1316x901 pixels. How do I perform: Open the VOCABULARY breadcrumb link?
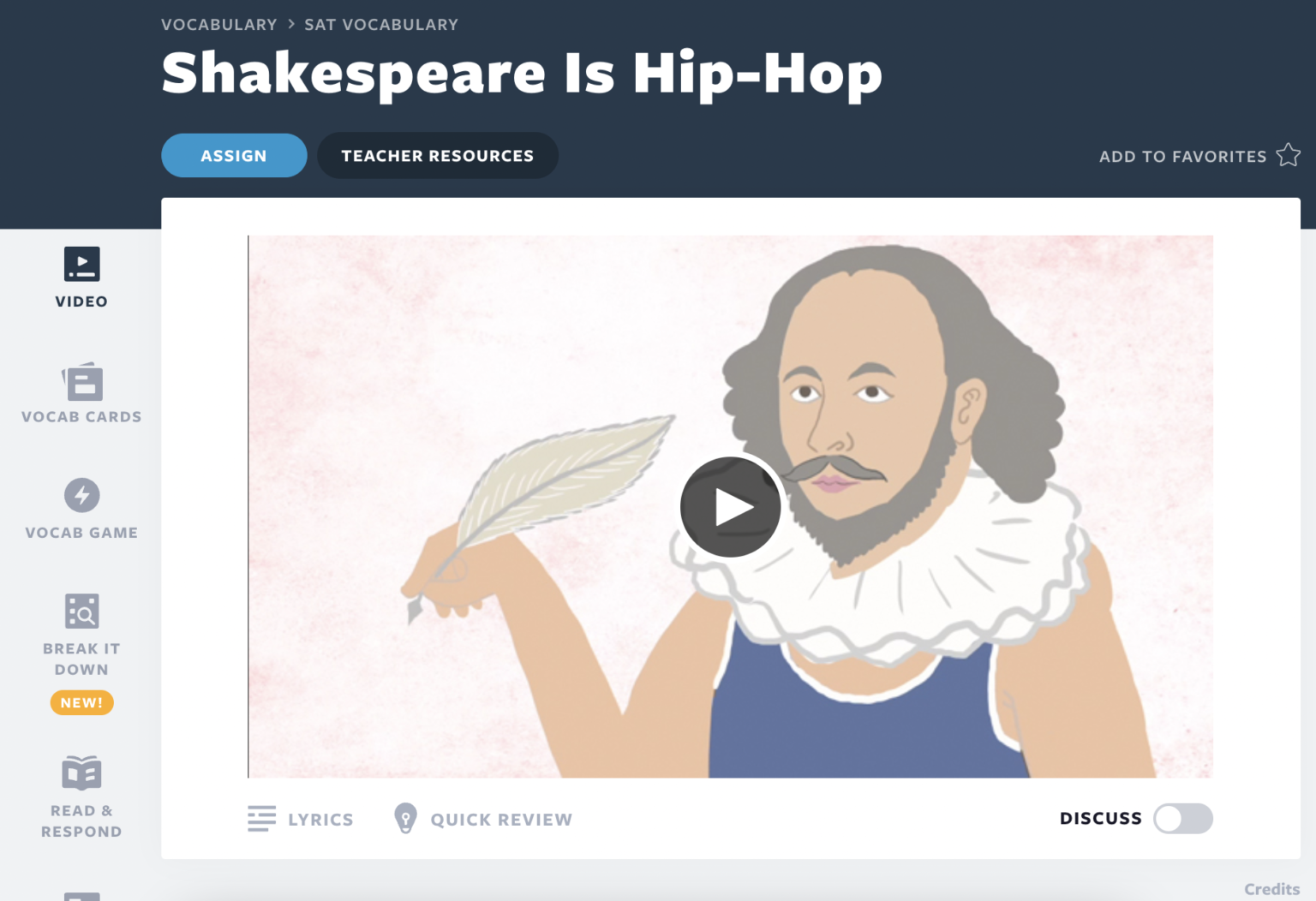[219, 24]
